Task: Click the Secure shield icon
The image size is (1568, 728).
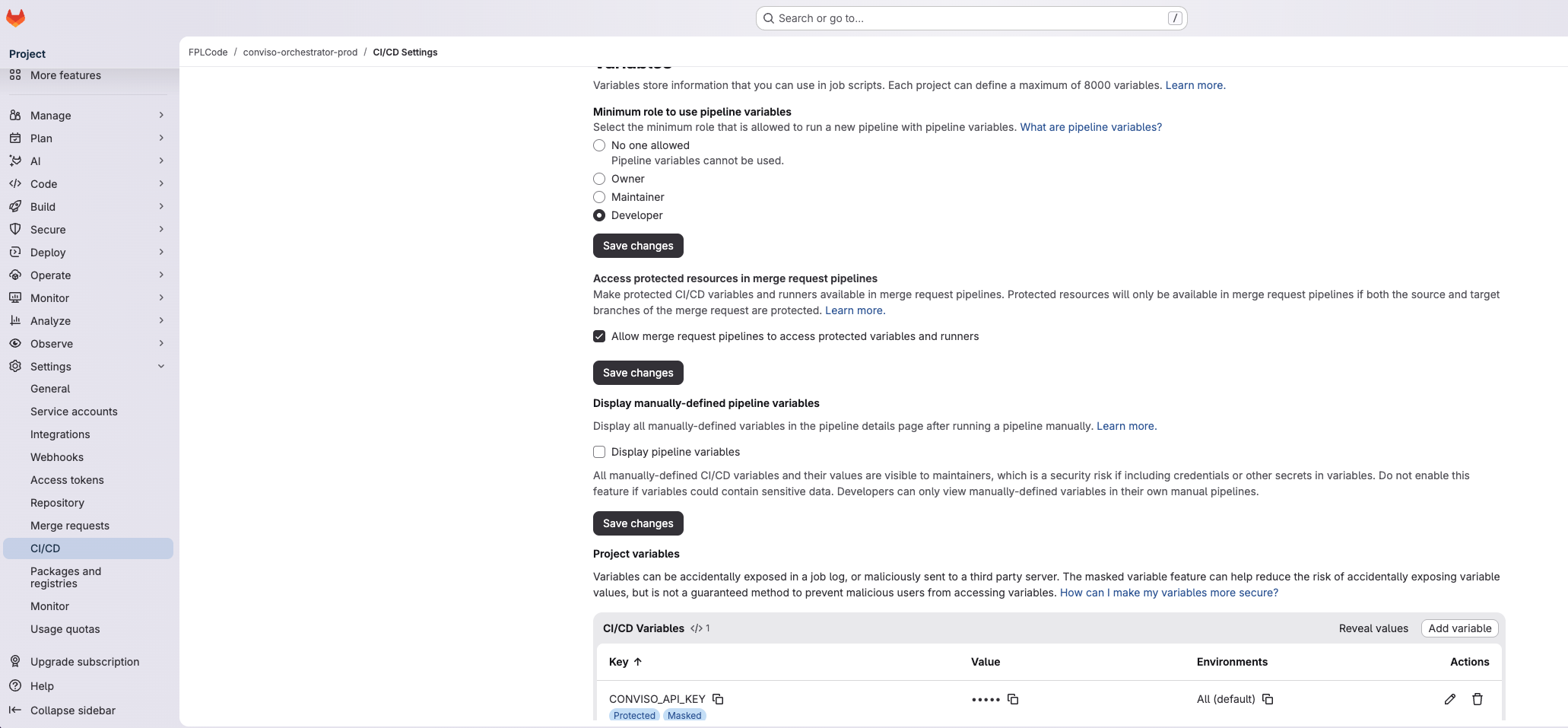Action: [x=15, y=230]
